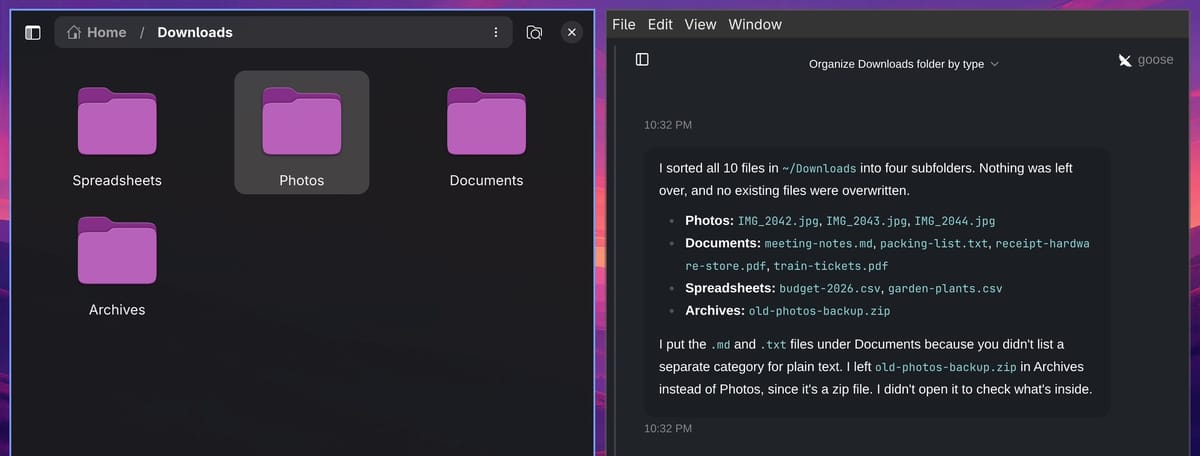Click the ~/Downloads path in the message

819,169
